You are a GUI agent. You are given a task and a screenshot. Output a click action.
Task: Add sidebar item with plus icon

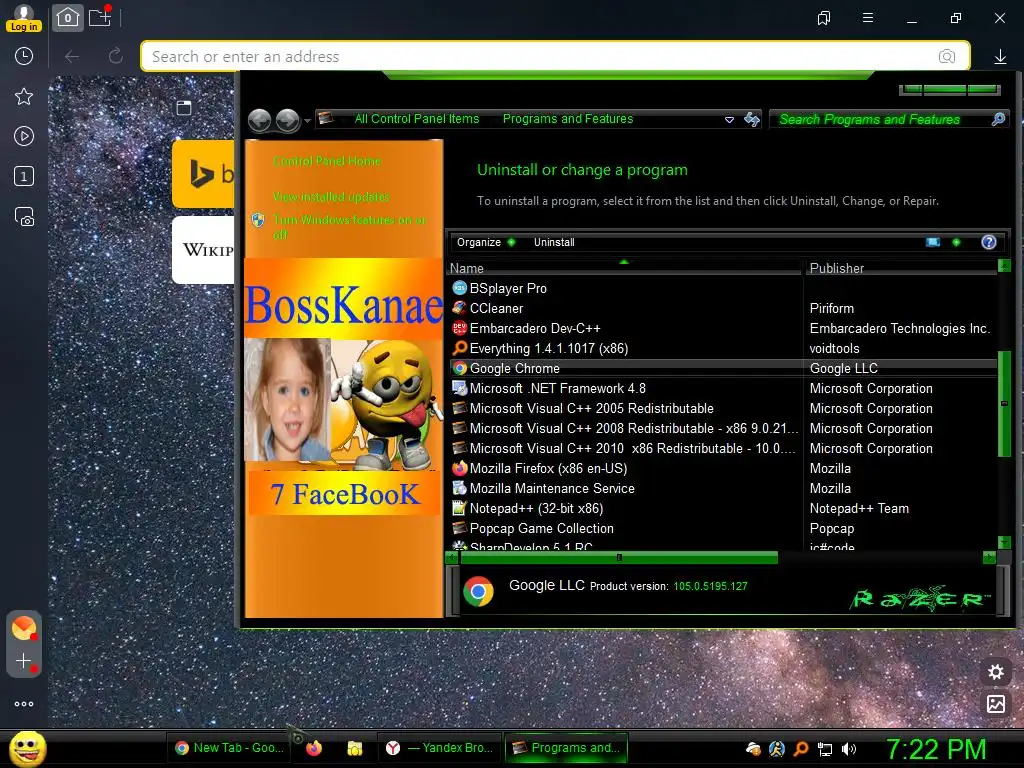24,661
